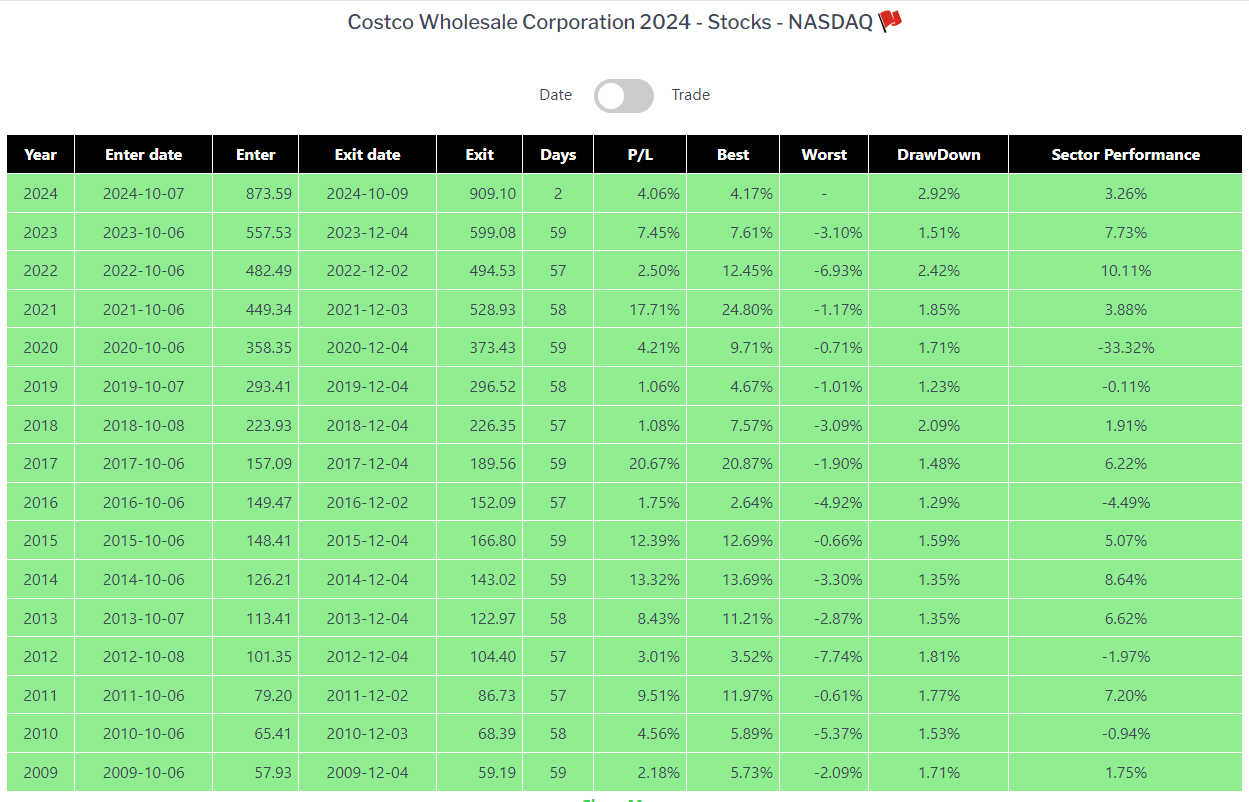Click the Sector Performance cell in the 2009 row
The image size is (1249, 802).
point(1126,773)
